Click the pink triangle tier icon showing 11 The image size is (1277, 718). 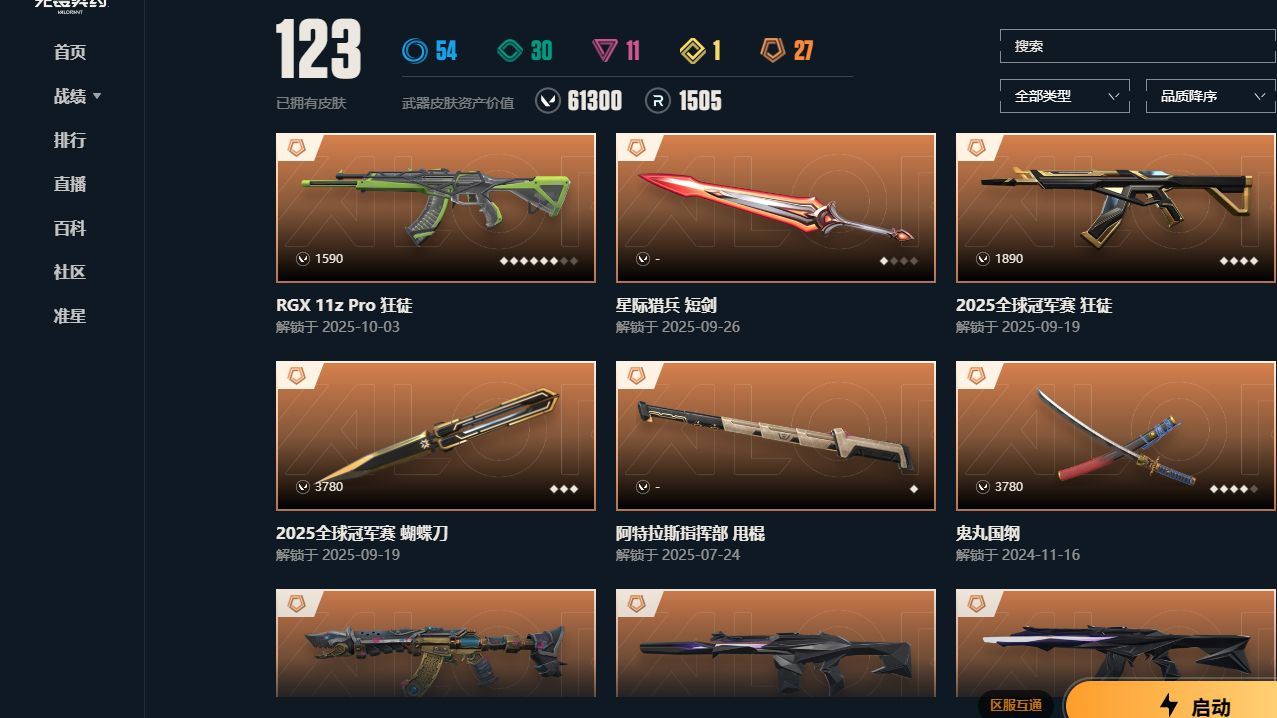pos(604,50)
